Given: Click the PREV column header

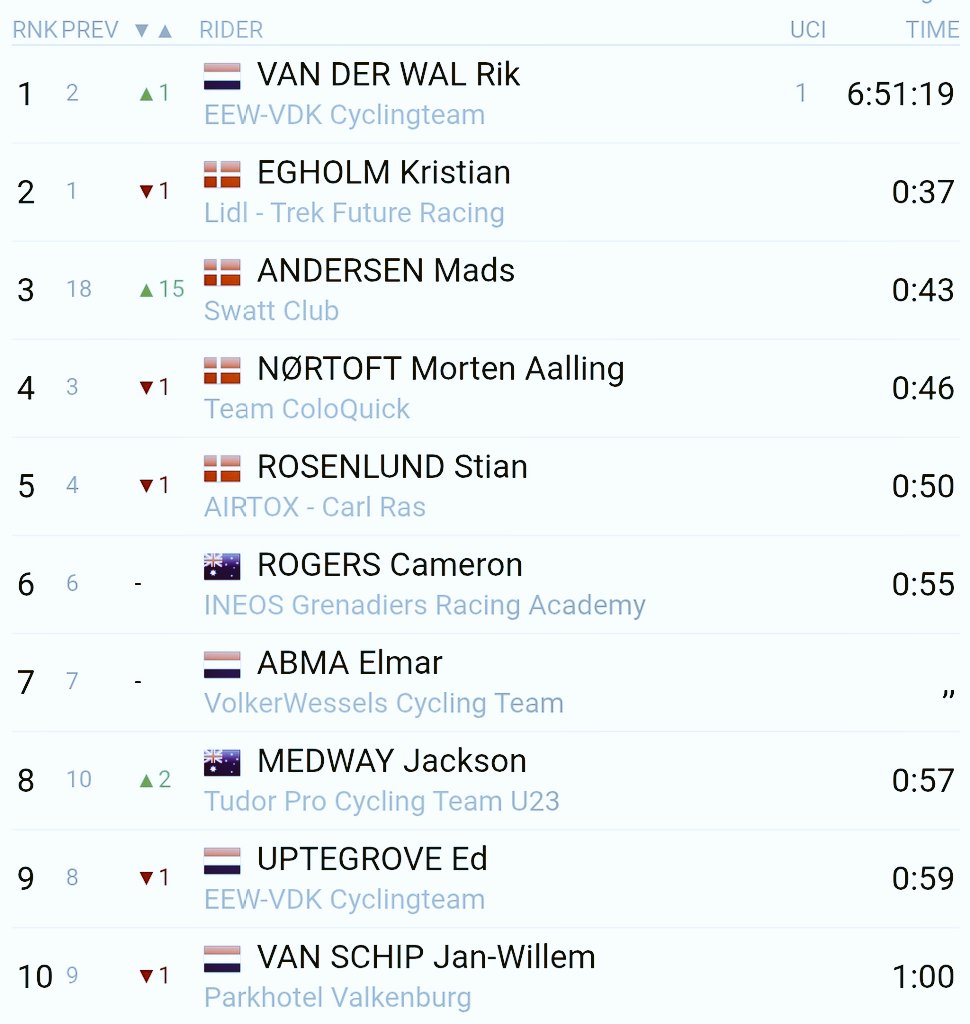Looking at the screenshot, I should tap(90, 30).
